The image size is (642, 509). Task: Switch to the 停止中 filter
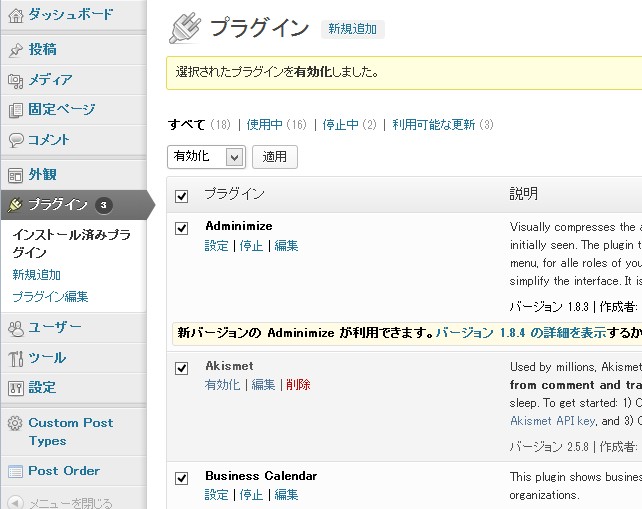coord(340,124)
